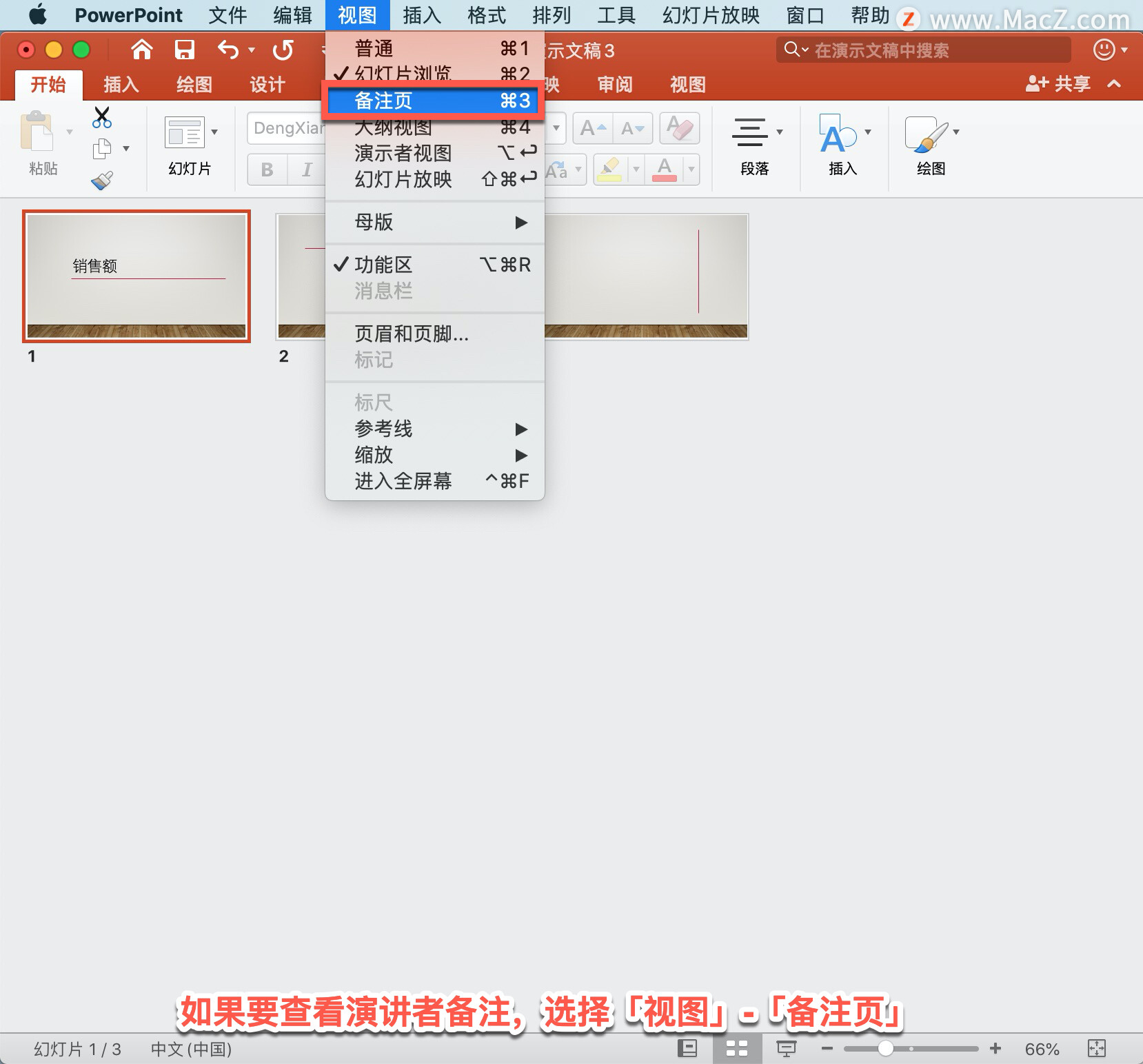
Task: Click the 在演示文稿中搜索 search field
Action: (x=924, y=50)
